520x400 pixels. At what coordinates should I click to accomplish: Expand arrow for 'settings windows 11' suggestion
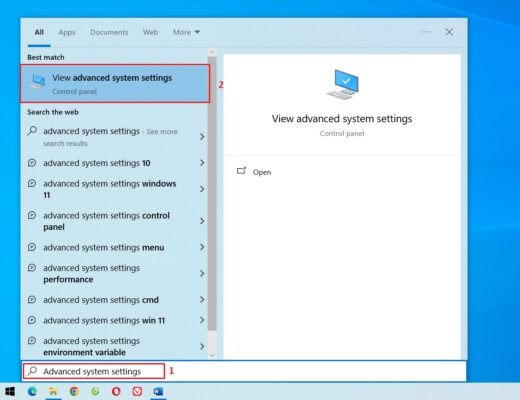[202, 189]
